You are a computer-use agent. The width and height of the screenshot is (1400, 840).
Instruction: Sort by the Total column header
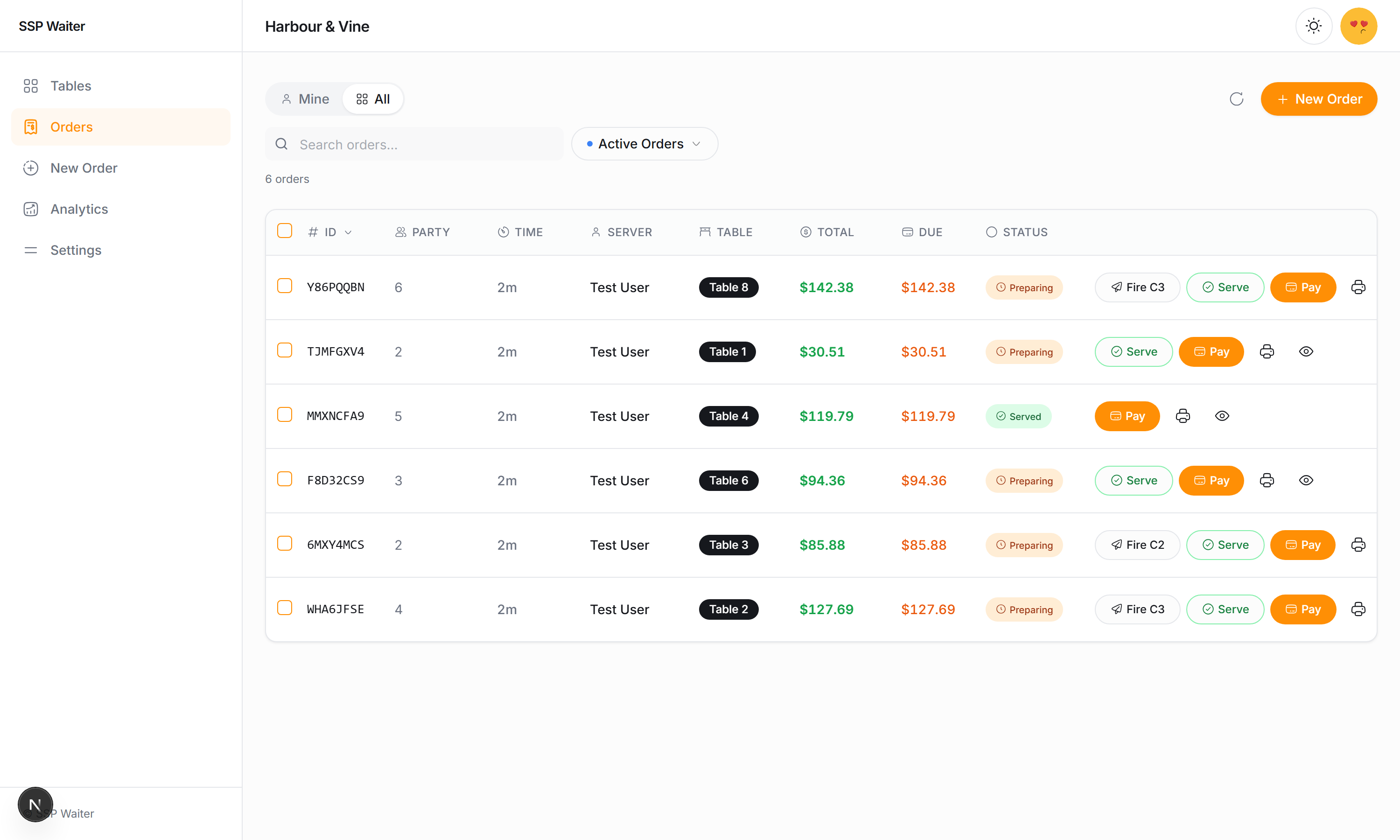pos(827,232)
